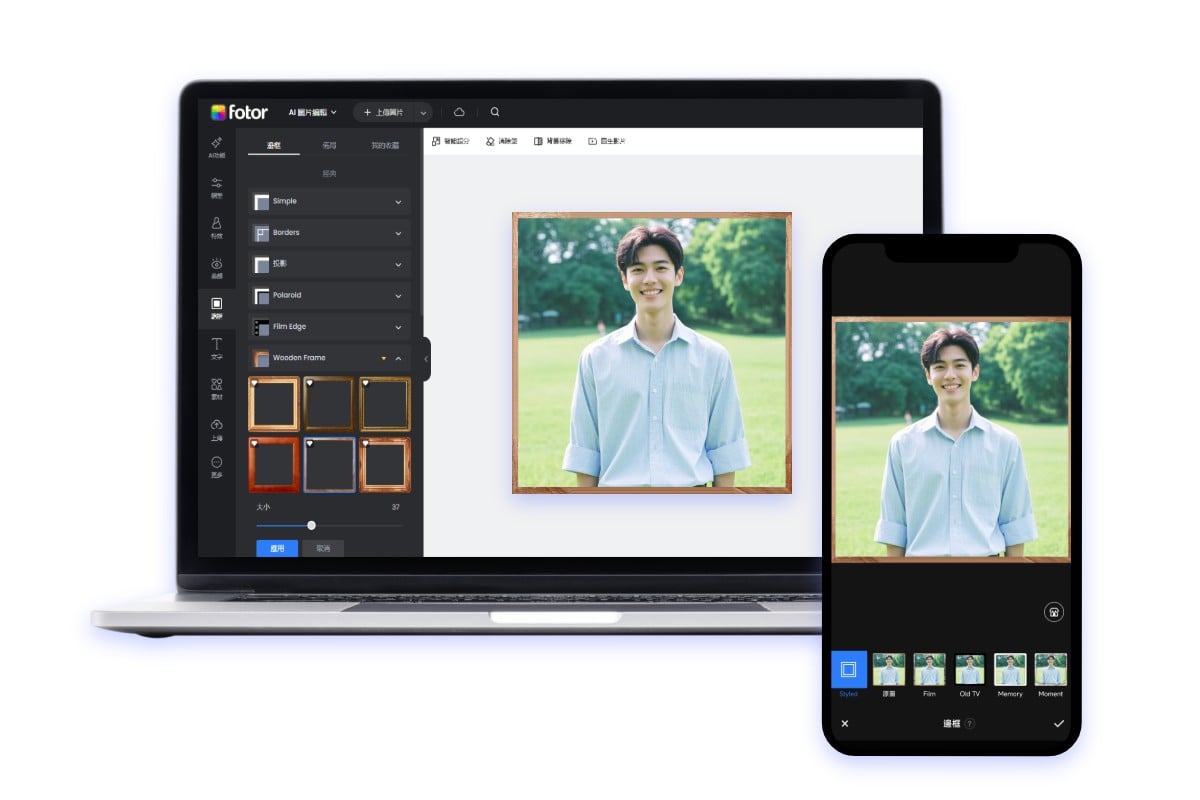Click the blue apply button under size slider
The width and height of the screenshot is (1200, 800).
coord(277,548)
